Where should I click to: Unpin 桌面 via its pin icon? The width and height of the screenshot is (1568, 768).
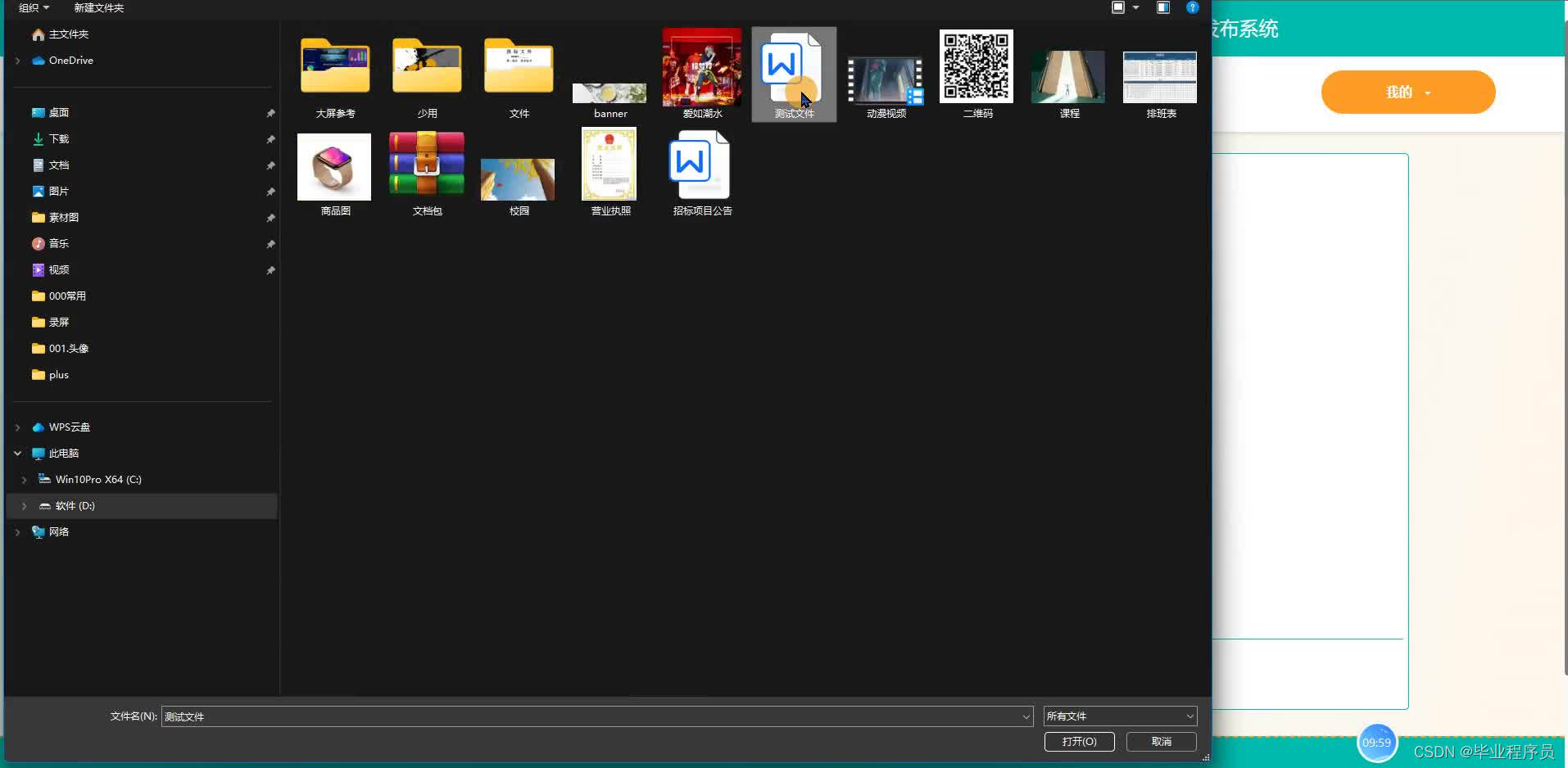270,113
